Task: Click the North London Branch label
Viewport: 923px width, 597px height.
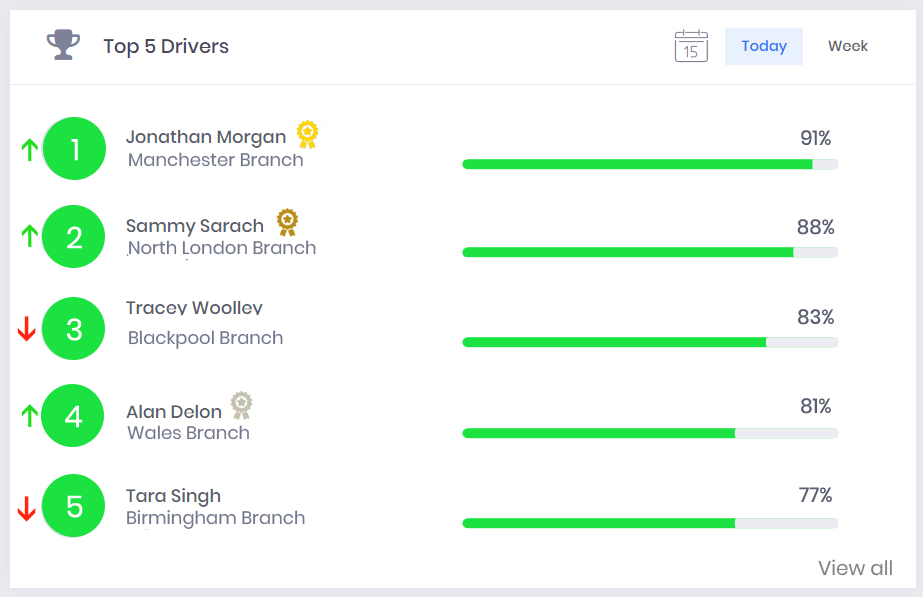Action: click(x=222, y=248)
